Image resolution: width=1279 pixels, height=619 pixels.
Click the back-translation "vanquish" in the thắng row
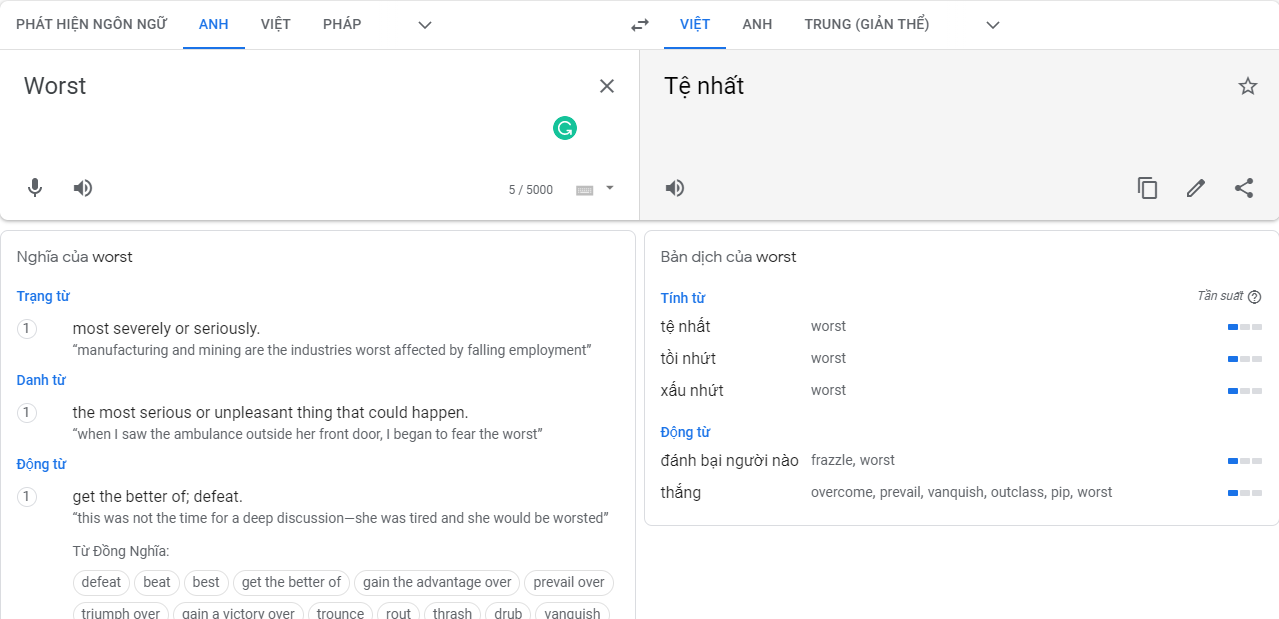tap(955, 493)
